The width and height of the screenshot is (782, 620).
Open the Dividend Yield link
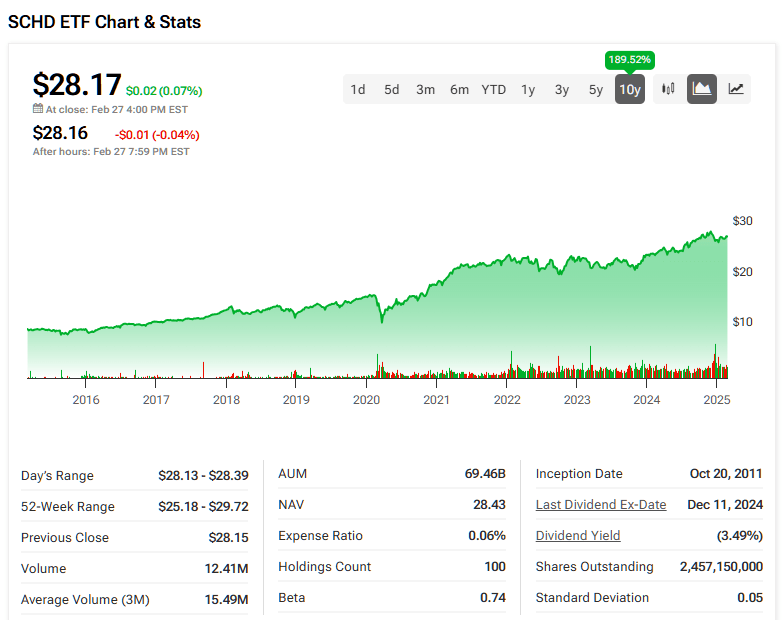[578, 535]
